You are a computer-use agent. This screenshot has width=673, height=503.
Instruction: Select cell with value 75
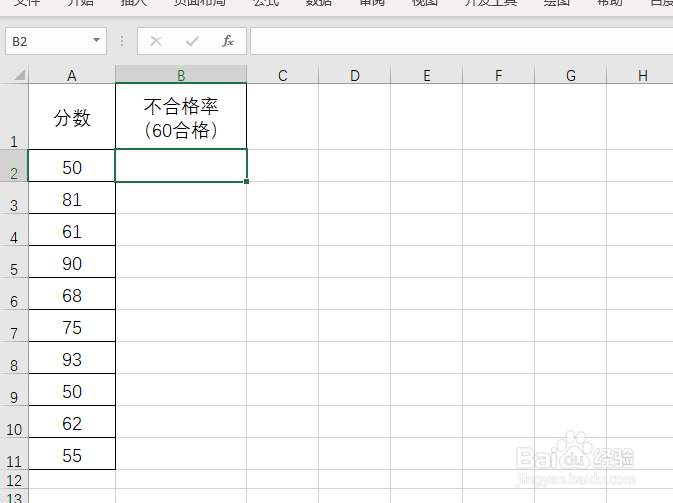pyautogui.click(x=72, y=325)
